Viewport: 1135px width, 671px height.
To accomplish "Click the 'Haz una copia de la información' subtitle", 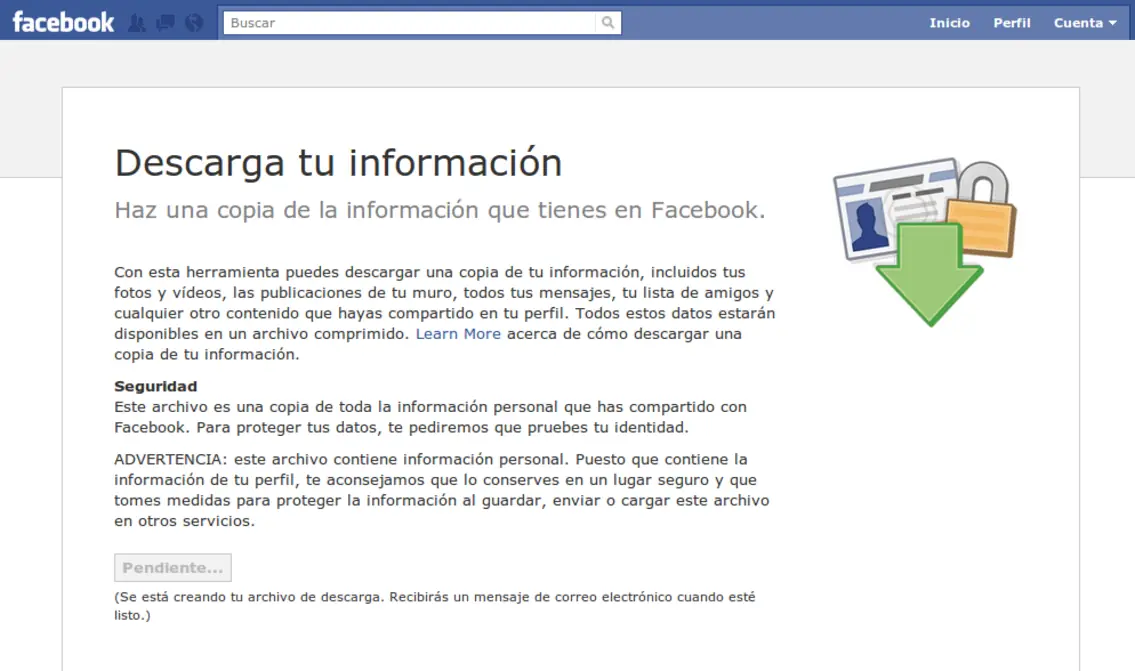I will pos(439,210).
